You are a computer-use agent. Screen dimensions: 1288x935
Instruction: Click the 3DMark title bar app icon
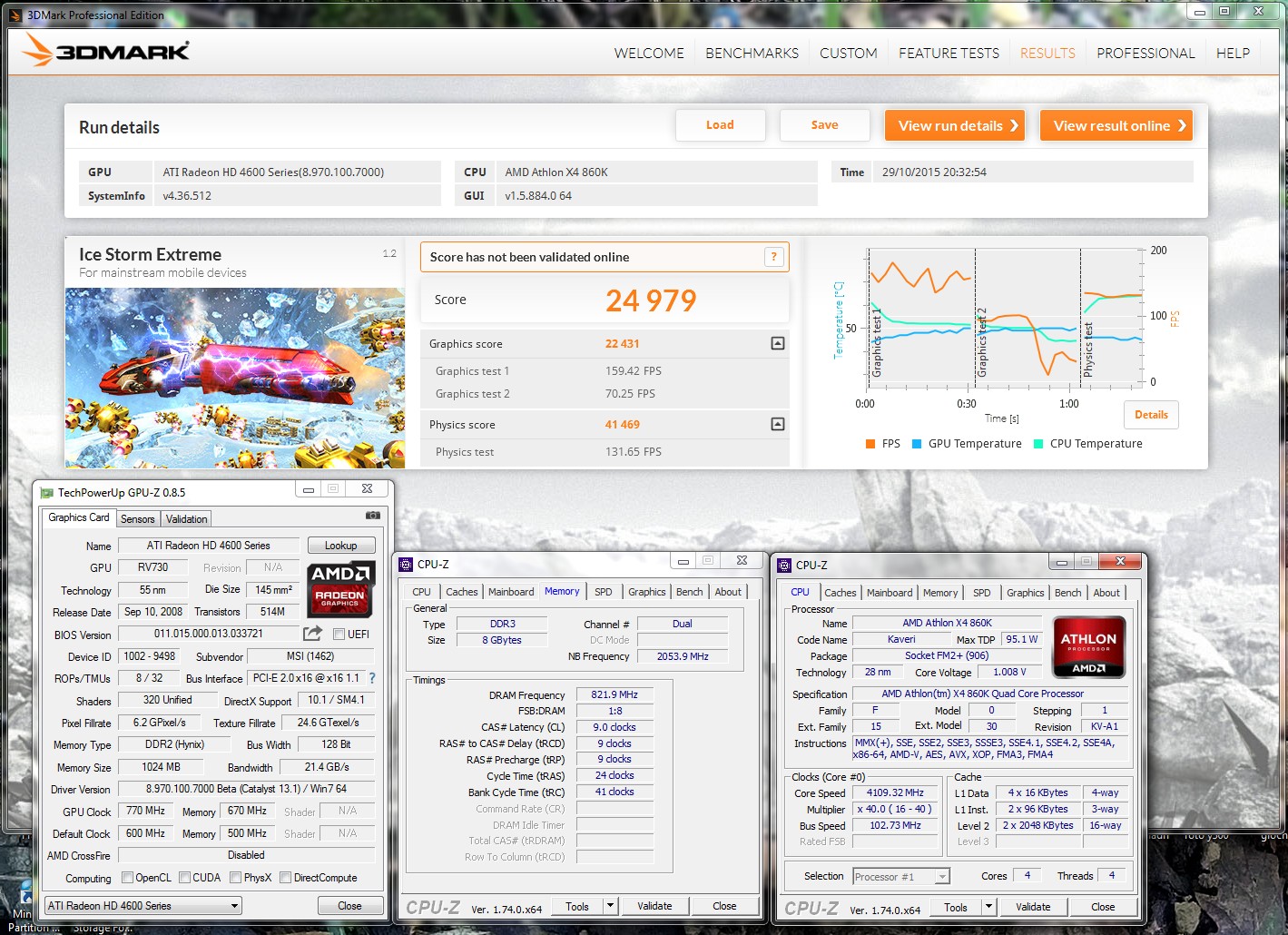tap(15, 15)
